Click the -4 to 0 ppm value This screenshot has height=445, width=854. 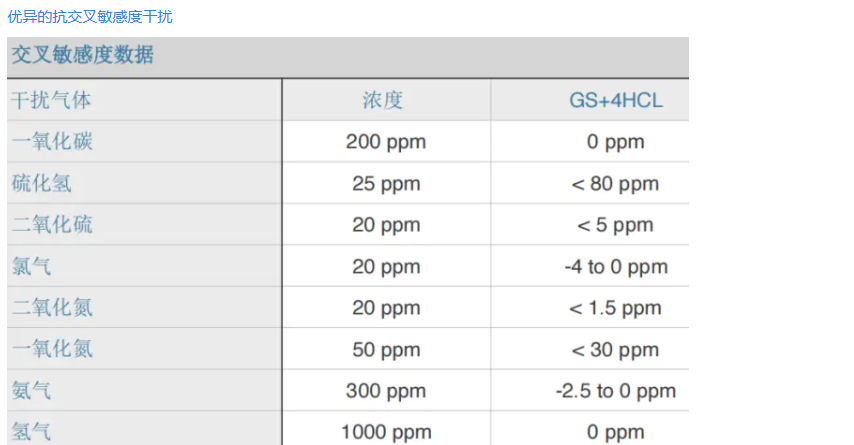616,267
